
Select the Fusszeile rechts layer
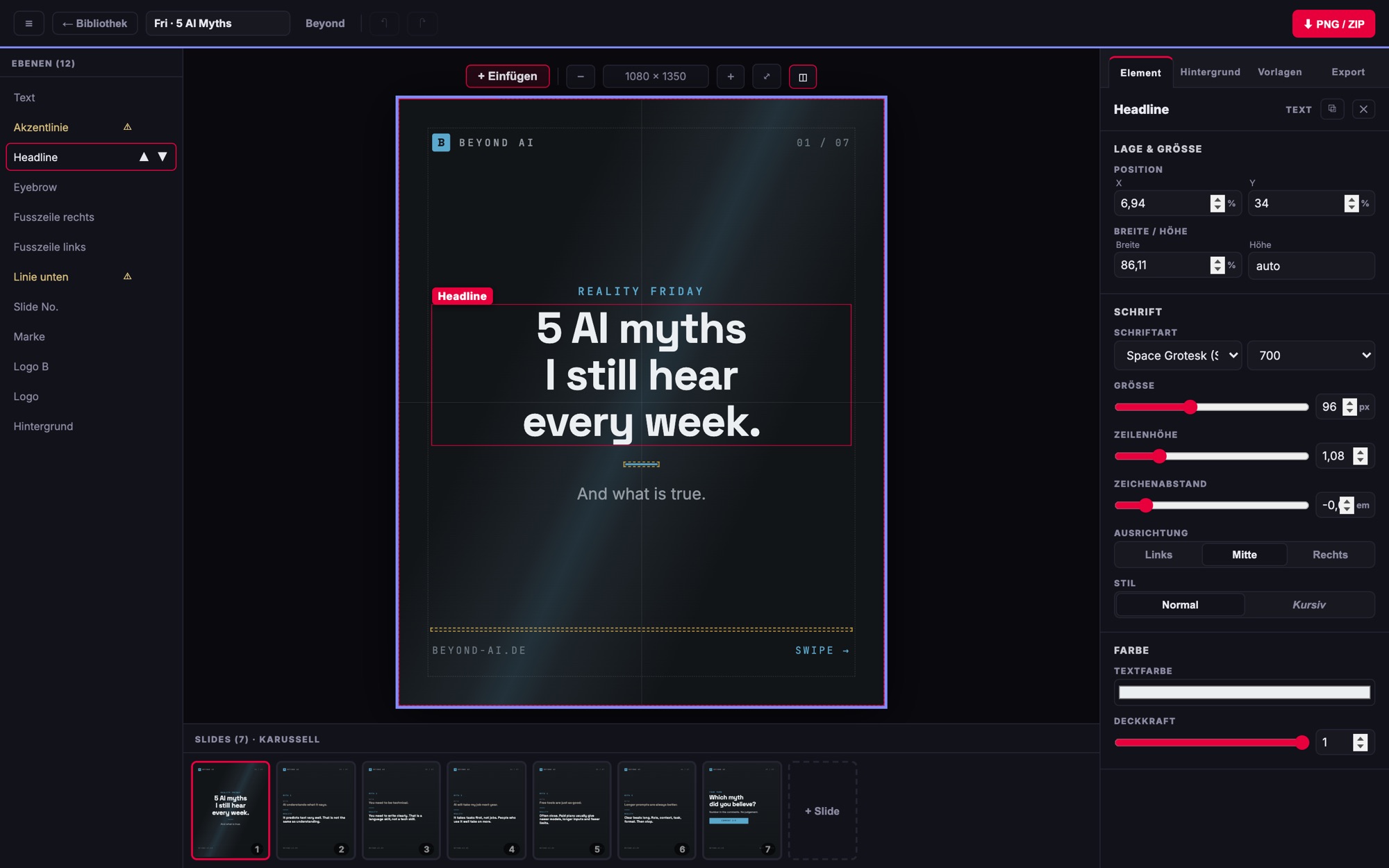pos(91,217)
